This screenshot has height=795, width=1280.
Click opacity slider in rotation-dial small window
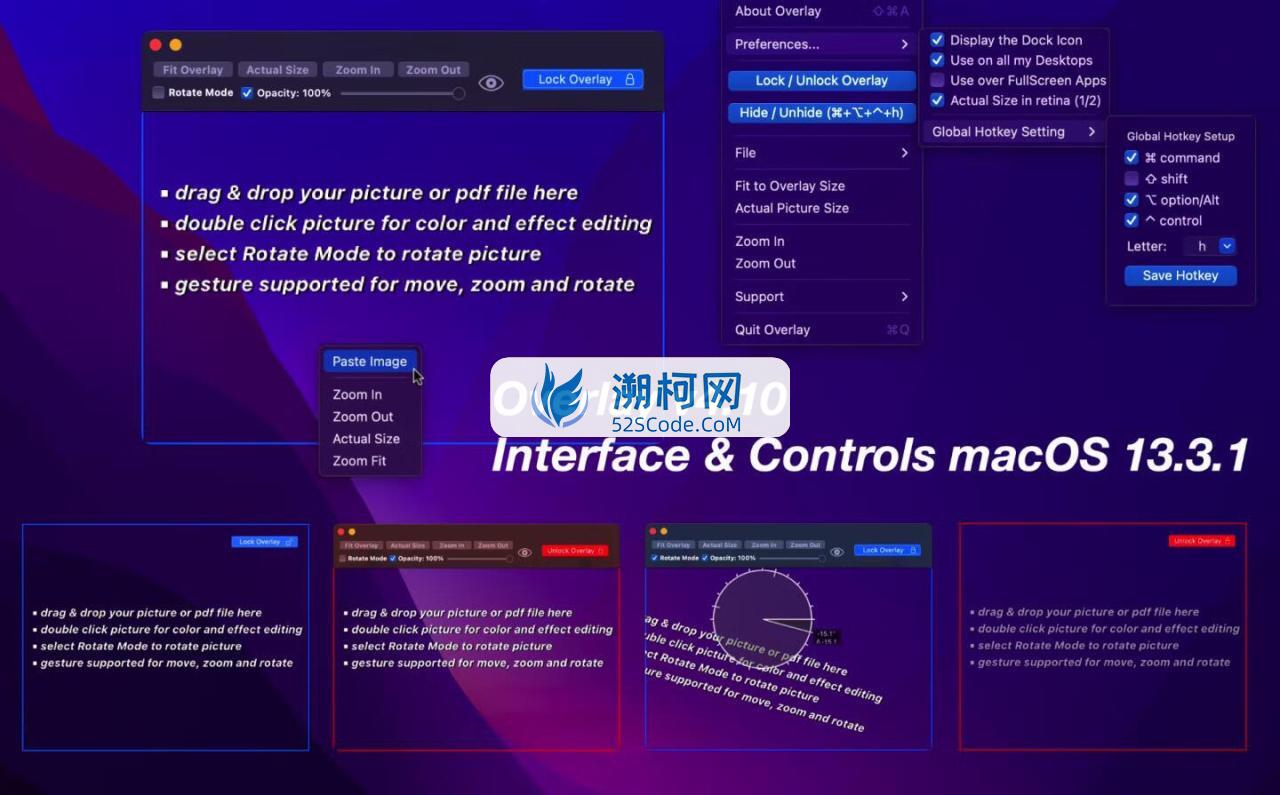point(791,558)
